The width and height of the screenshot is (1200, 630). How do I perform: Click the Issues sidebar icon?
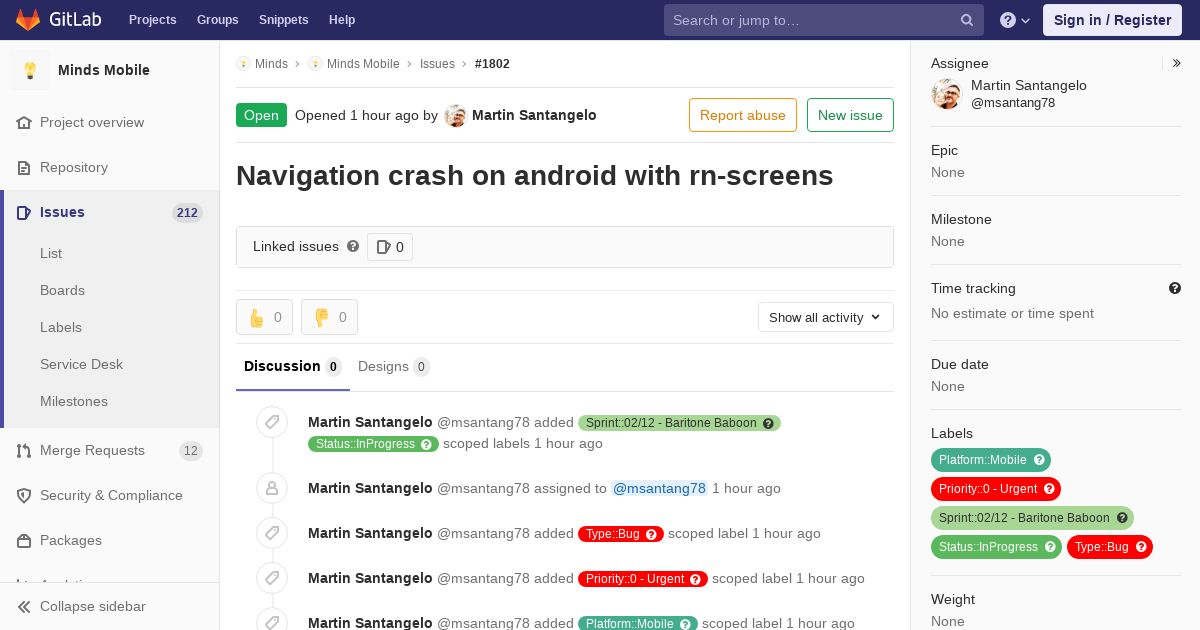pyautogui.click(x=24, y=212)
